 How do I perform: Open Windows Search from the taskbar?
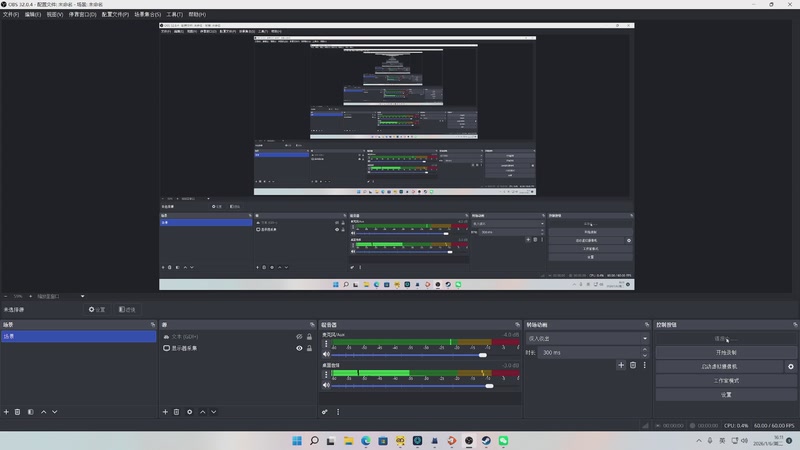pyautogui.click(x=314, y=441)
